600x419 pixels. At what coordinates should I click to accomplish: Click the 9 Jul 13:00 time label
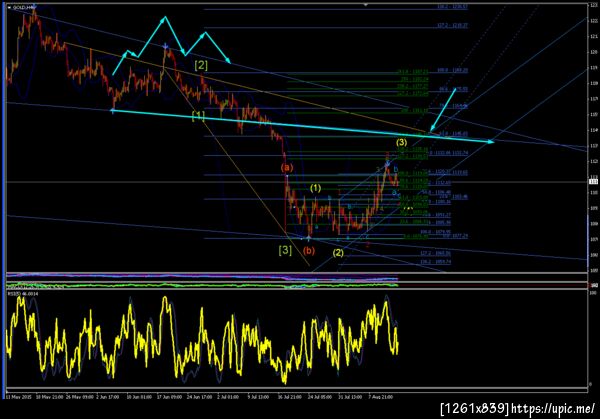258,397
